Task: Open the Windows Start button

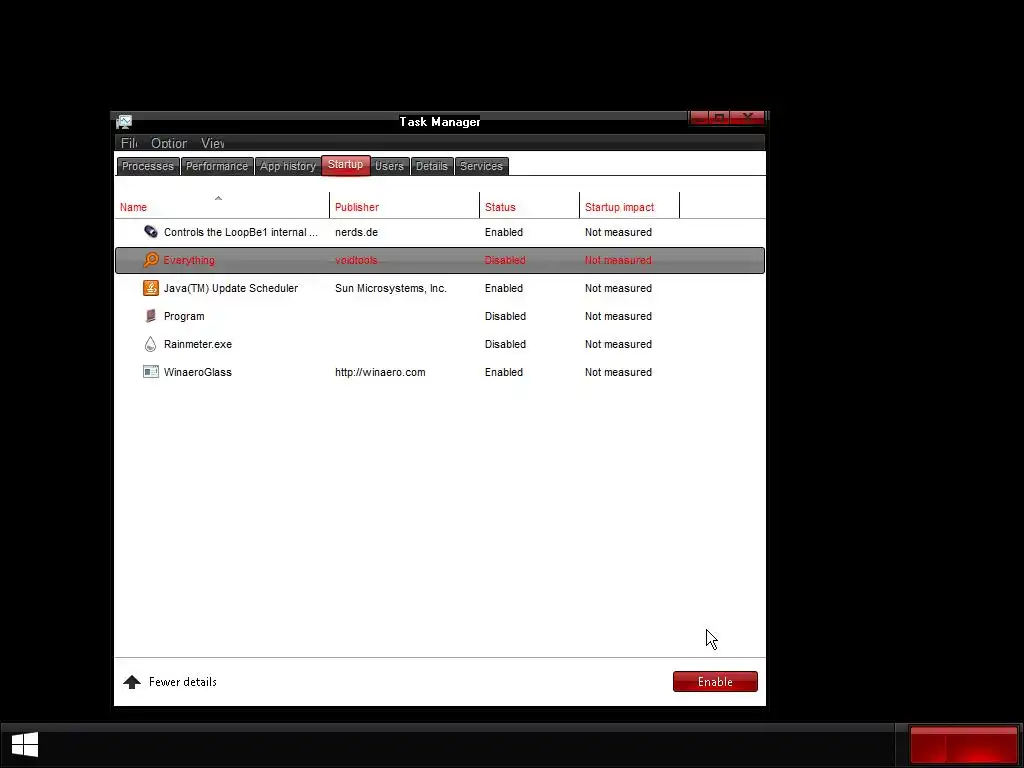Action: click(x=25, y=744)
